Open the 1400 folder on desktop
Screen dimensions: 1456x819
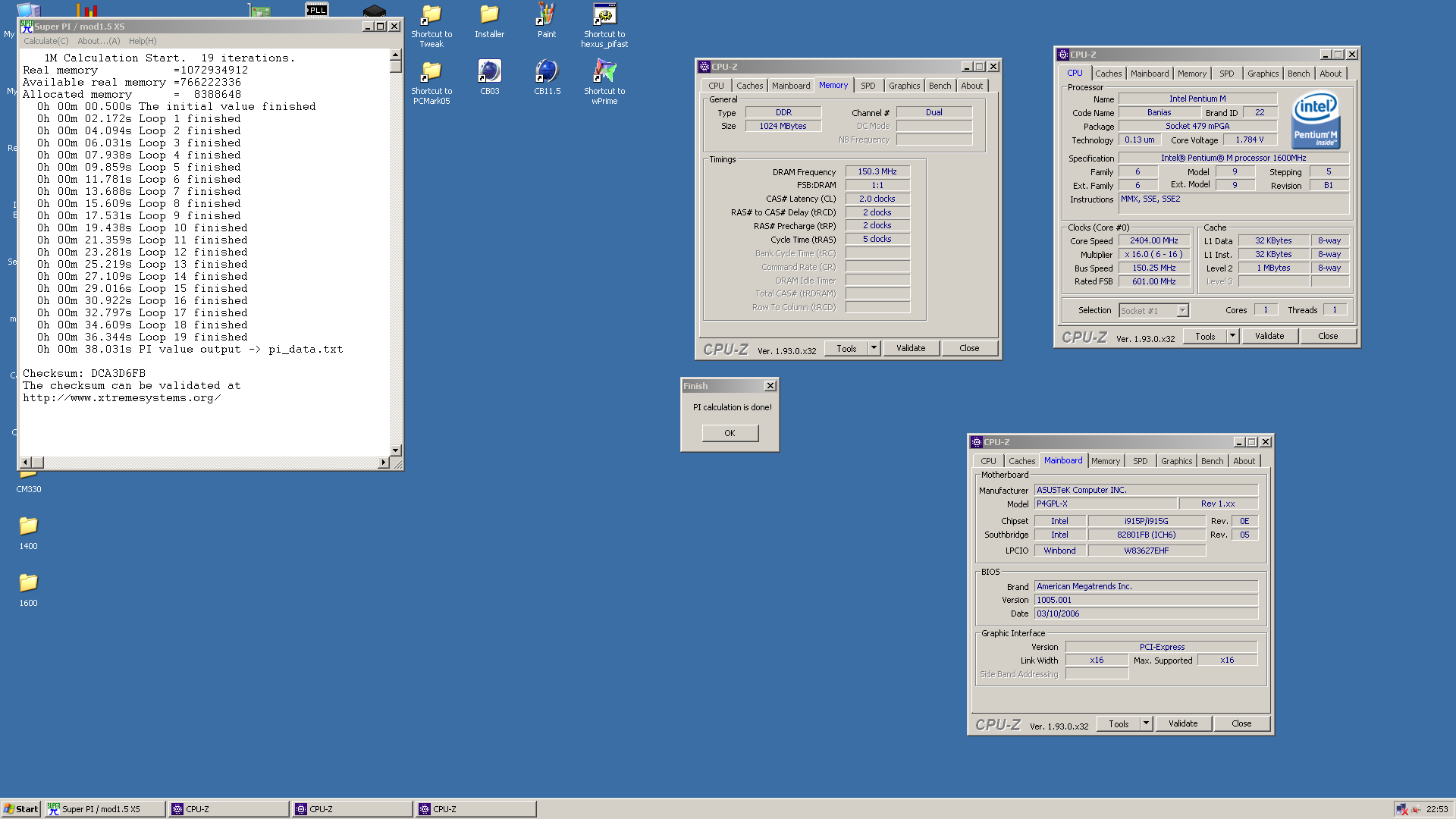(28, 533)
